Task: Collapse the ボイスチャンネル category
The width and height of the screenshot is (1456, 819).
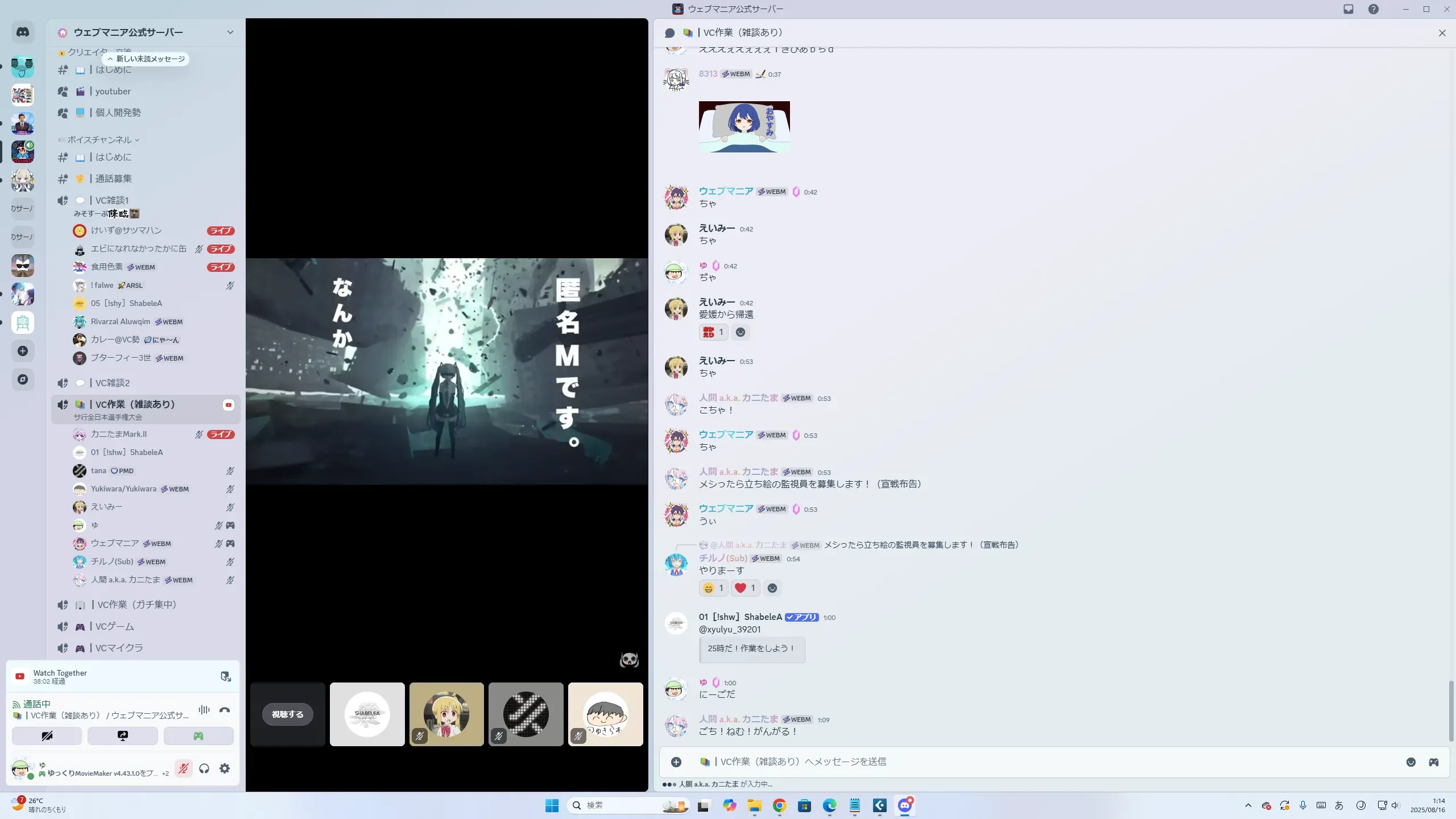Action: (x=100, y=140)
